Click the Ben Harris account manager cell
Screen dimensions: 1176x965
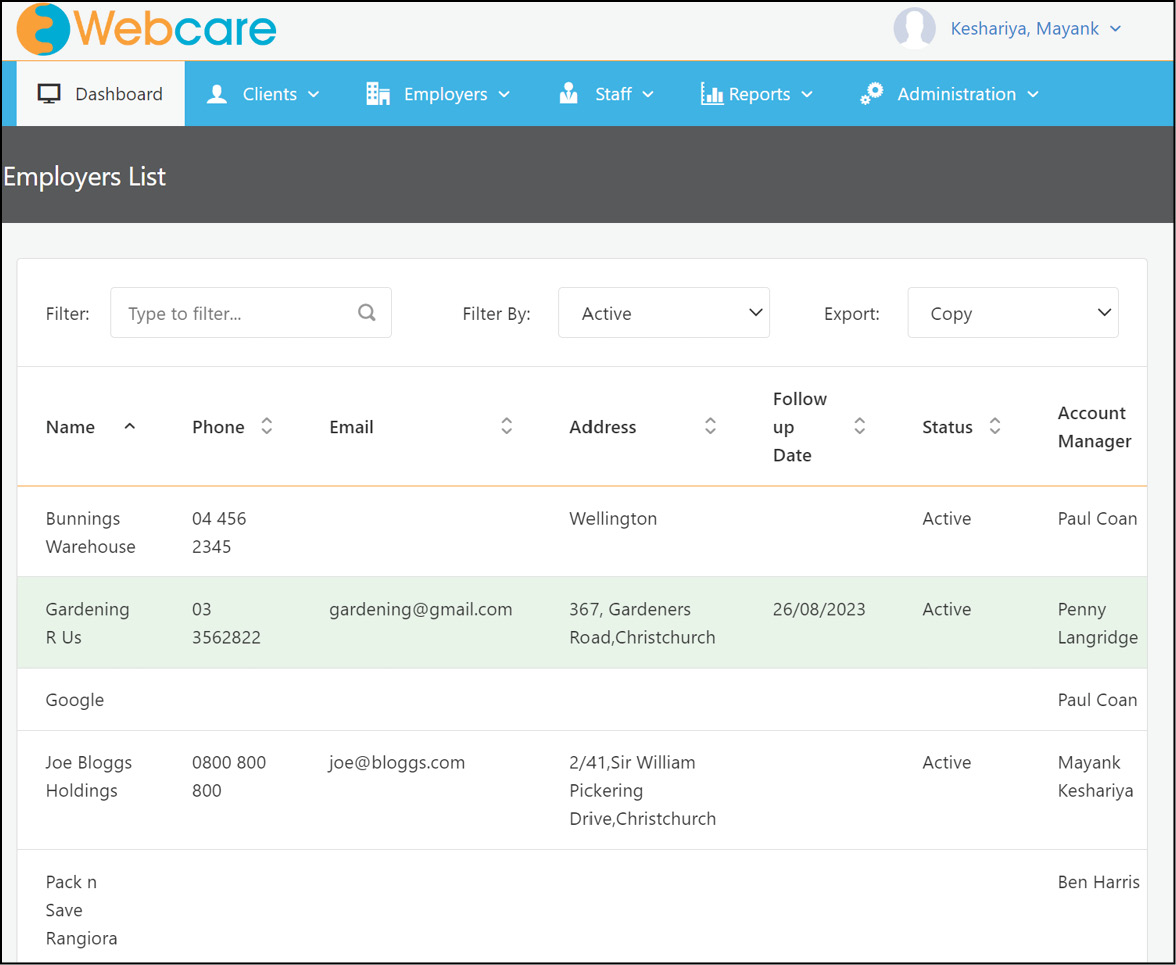pyautogui.click(x=1099, y=882)
